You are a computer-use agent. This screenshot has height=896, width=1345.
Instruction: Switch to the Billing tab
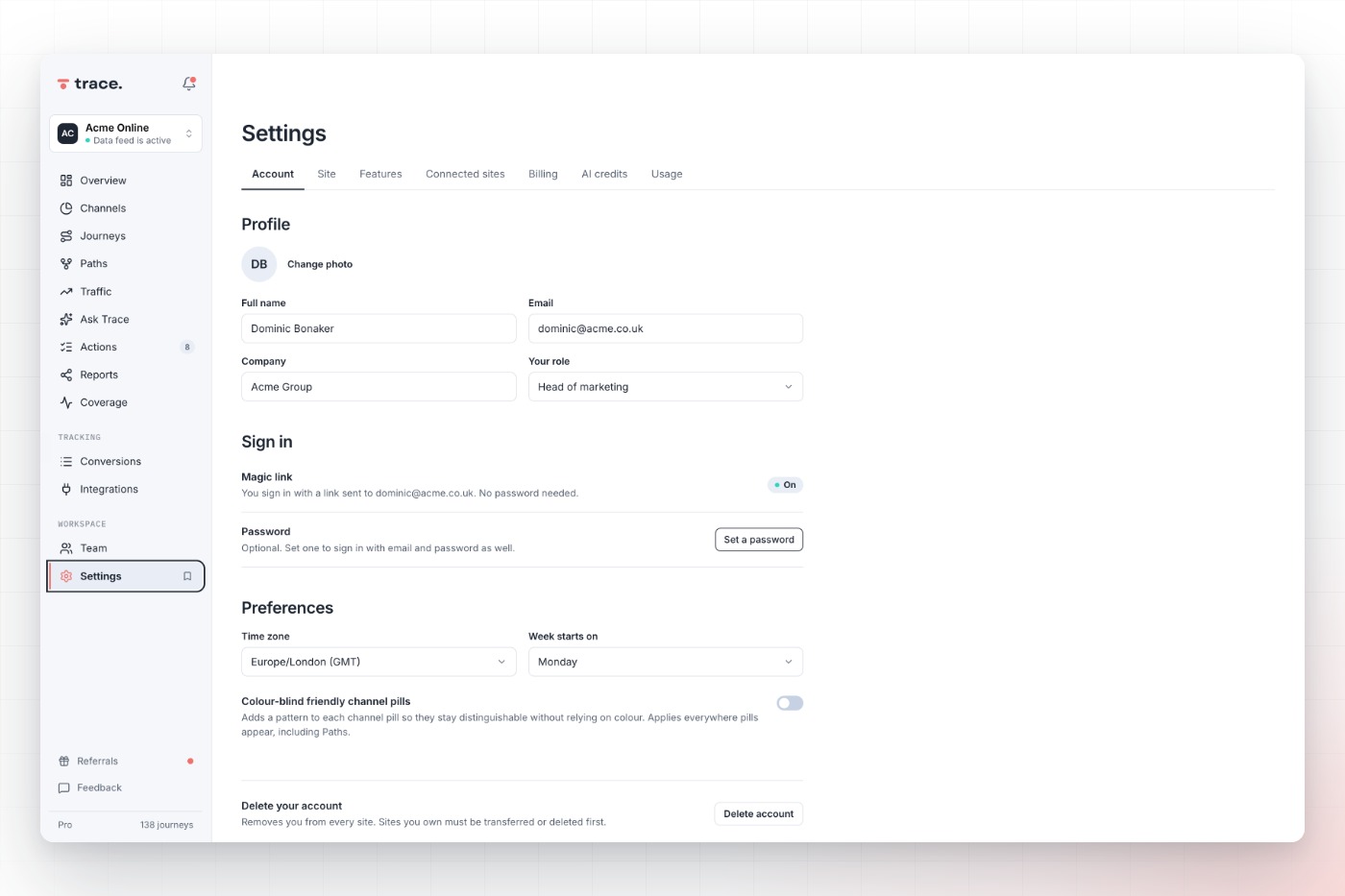(x=543, y=174)
